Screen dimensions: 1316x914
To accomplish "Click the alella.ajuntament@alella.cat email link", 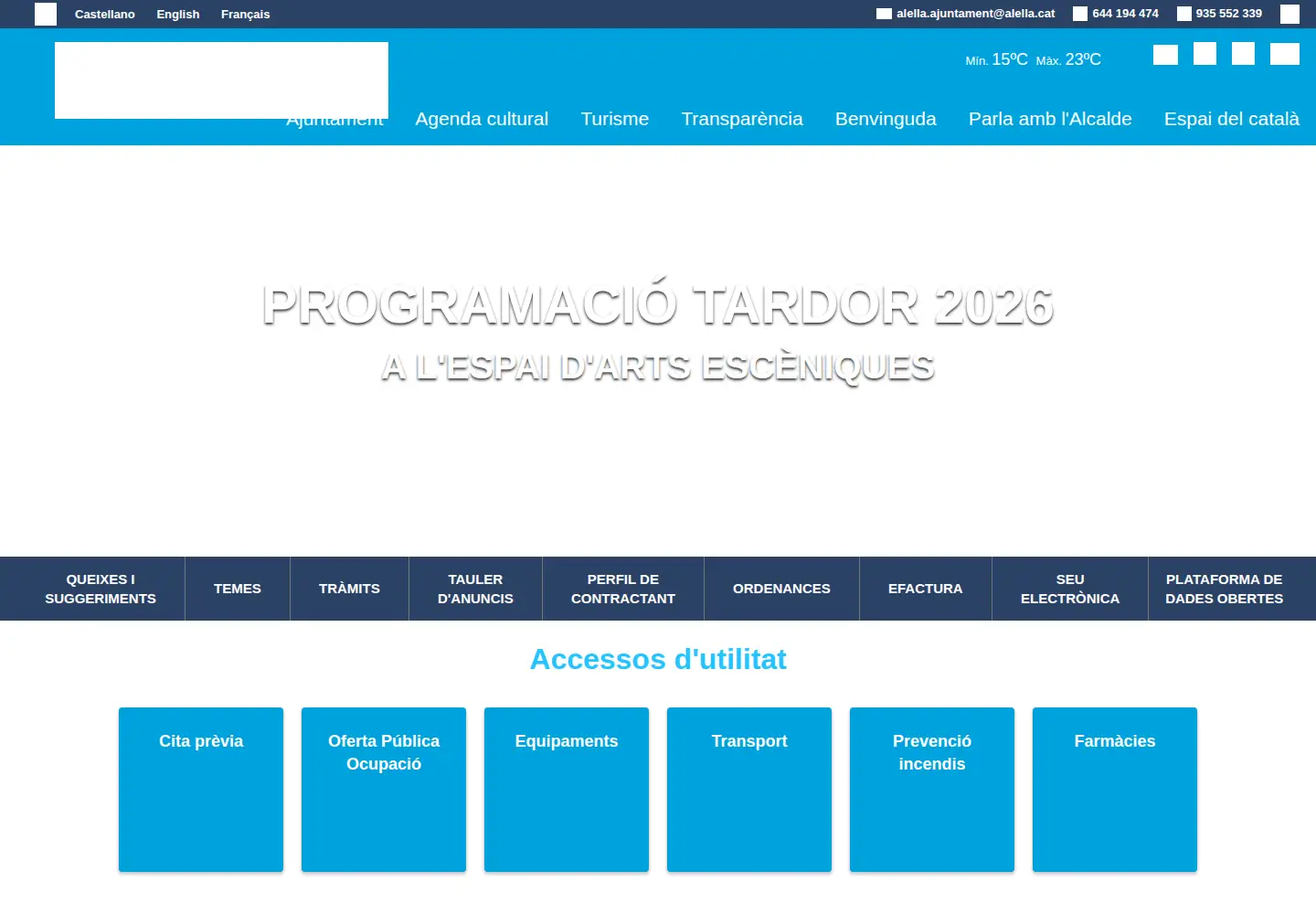I will (x=975, y=14).
